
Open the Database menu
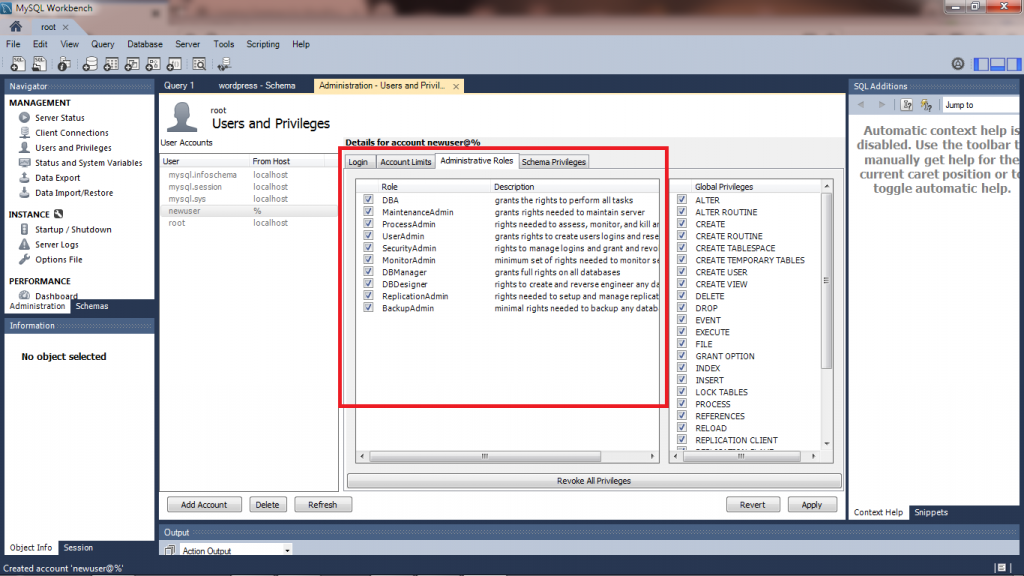145,44
